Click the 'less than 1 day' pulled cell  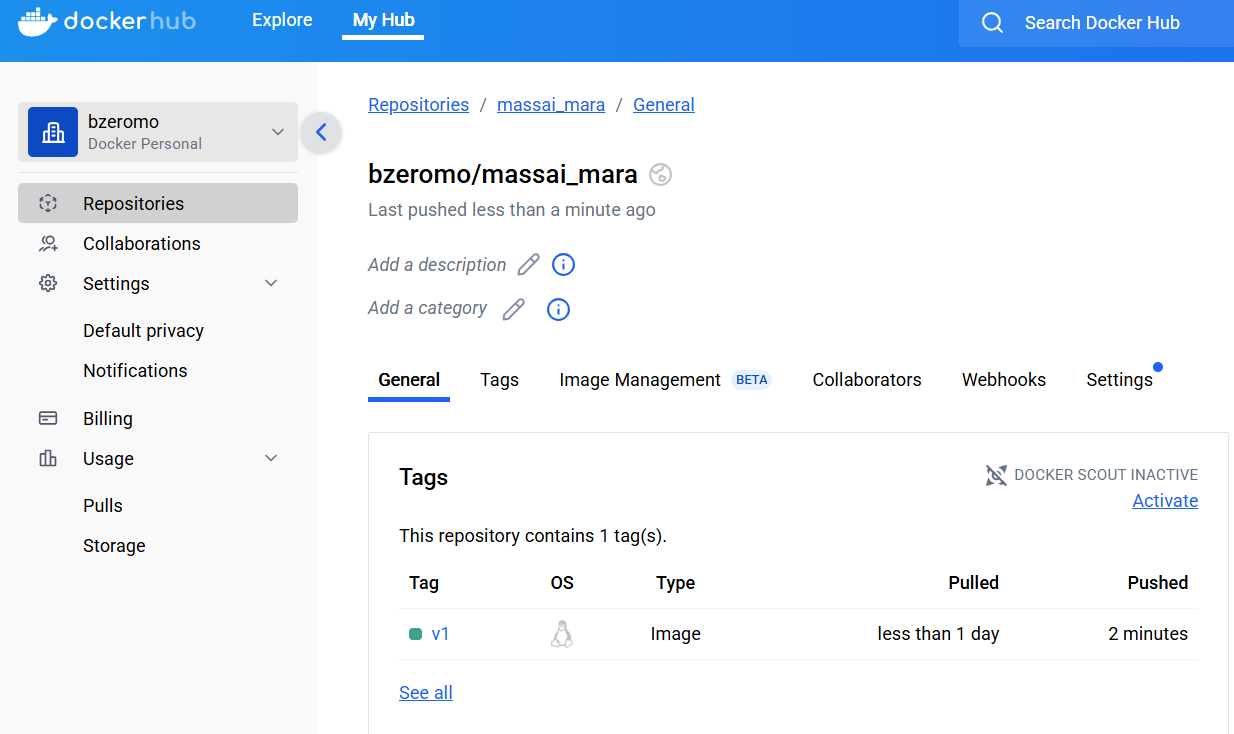tap(938, 634)
